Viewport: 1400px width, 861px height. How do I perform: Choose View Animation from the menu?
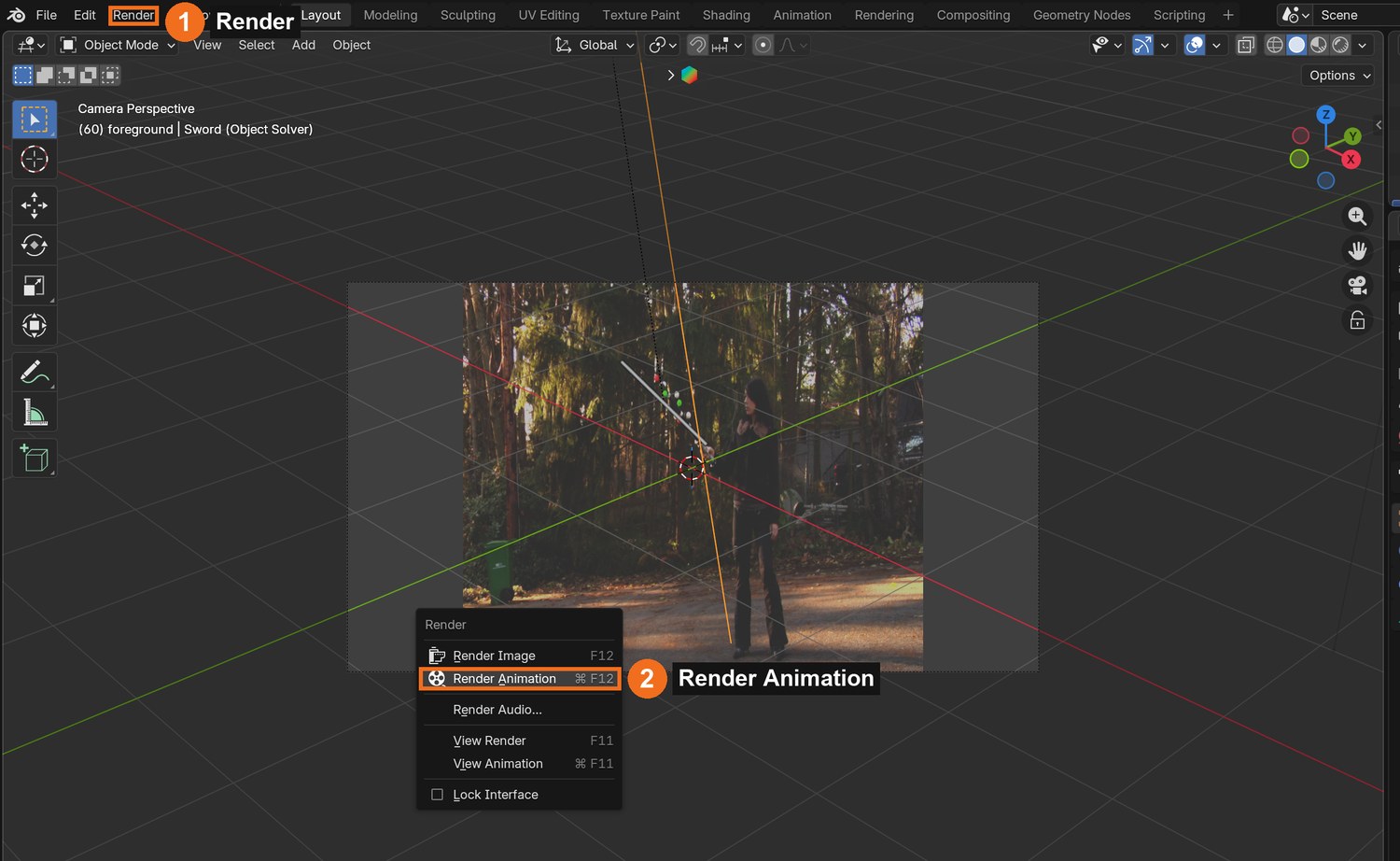pyautogui.click(x=520, y=764)
